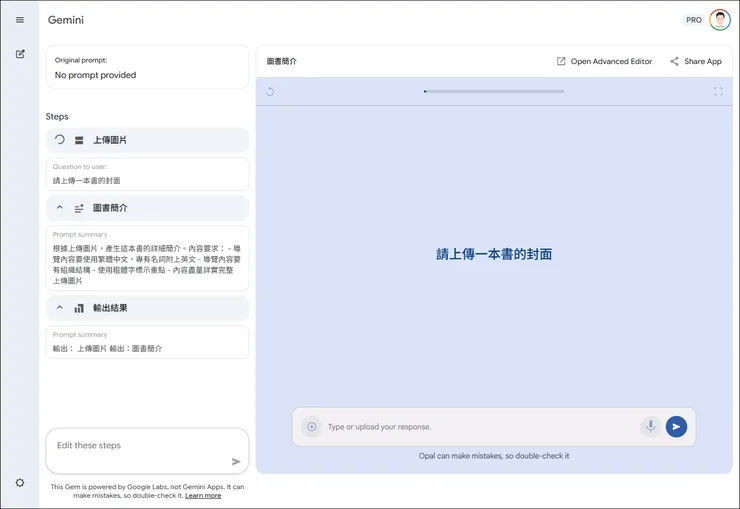Click the 請上傳一本書的封面 prompt heading

coord(494,254)
